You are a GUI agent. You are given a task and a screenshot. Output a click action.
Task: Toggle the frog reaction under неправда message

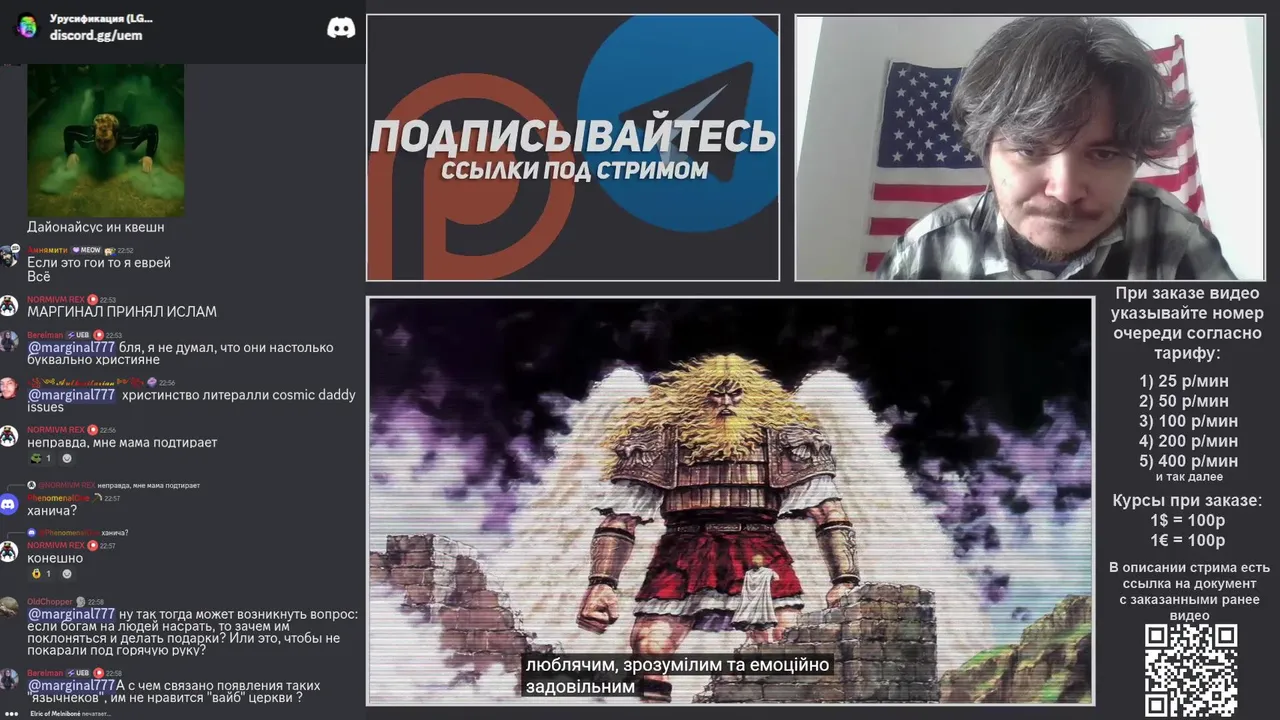pos(40,459)
